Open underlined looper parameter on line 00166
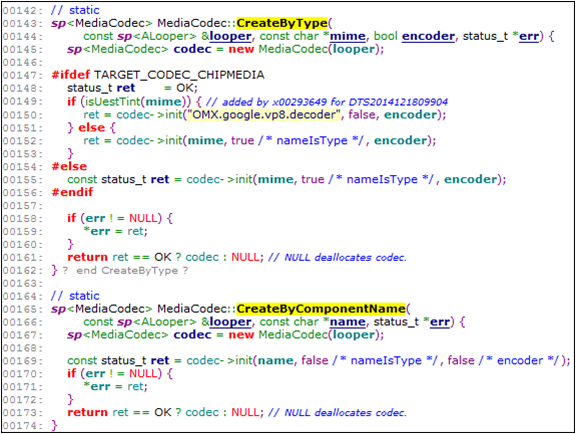This screenshot has height=434, width=576. 230,322
